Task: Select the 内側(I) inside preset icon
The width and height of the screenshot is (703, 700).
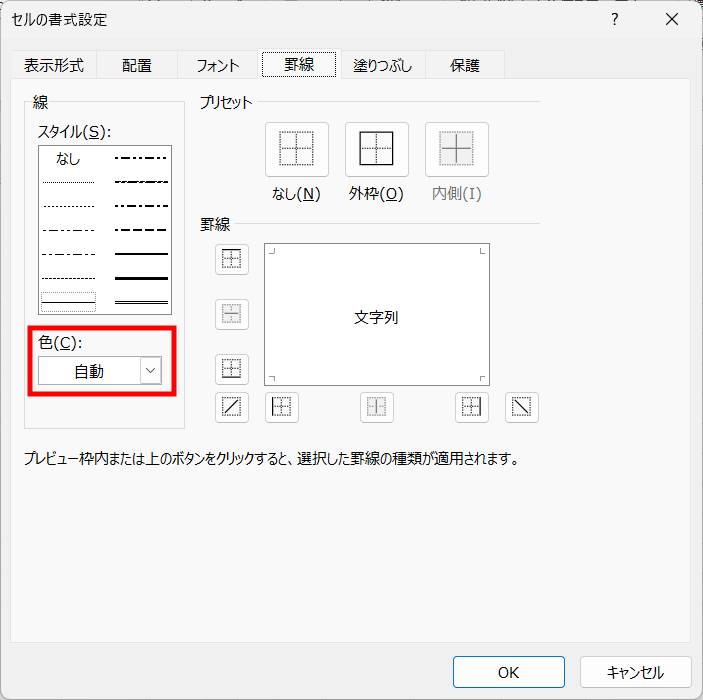Action: point(456,149)
